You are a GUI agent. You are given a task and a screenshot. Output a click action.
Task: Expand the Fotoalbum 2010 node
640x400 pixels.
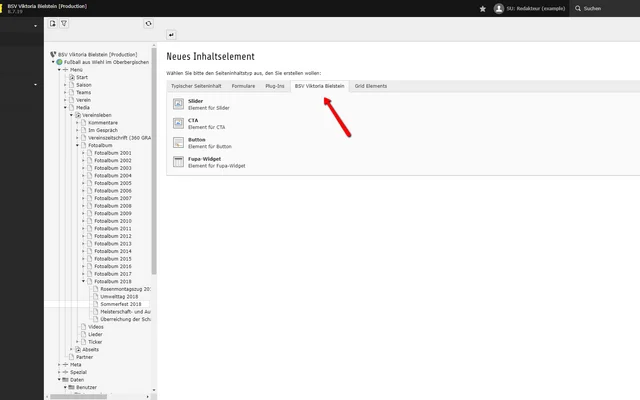[x=84, y=221]
